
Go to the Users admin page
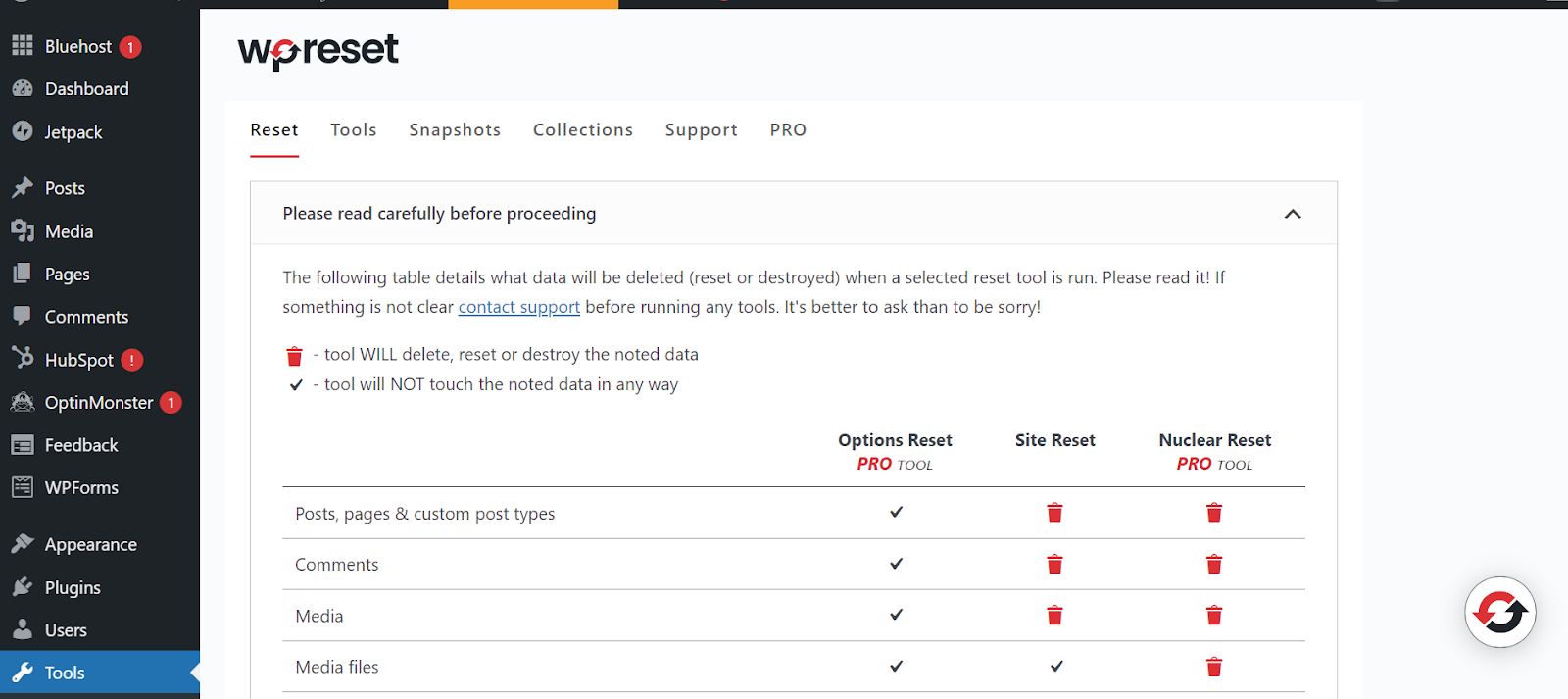point(66,630)
